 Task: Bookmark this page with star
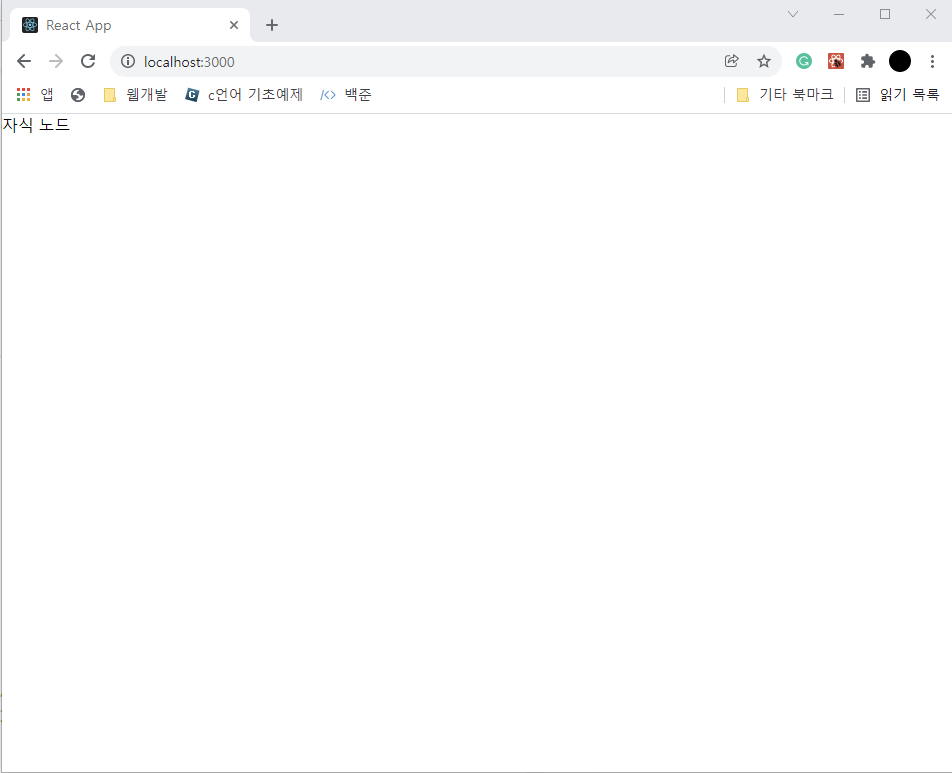(764, 61)
